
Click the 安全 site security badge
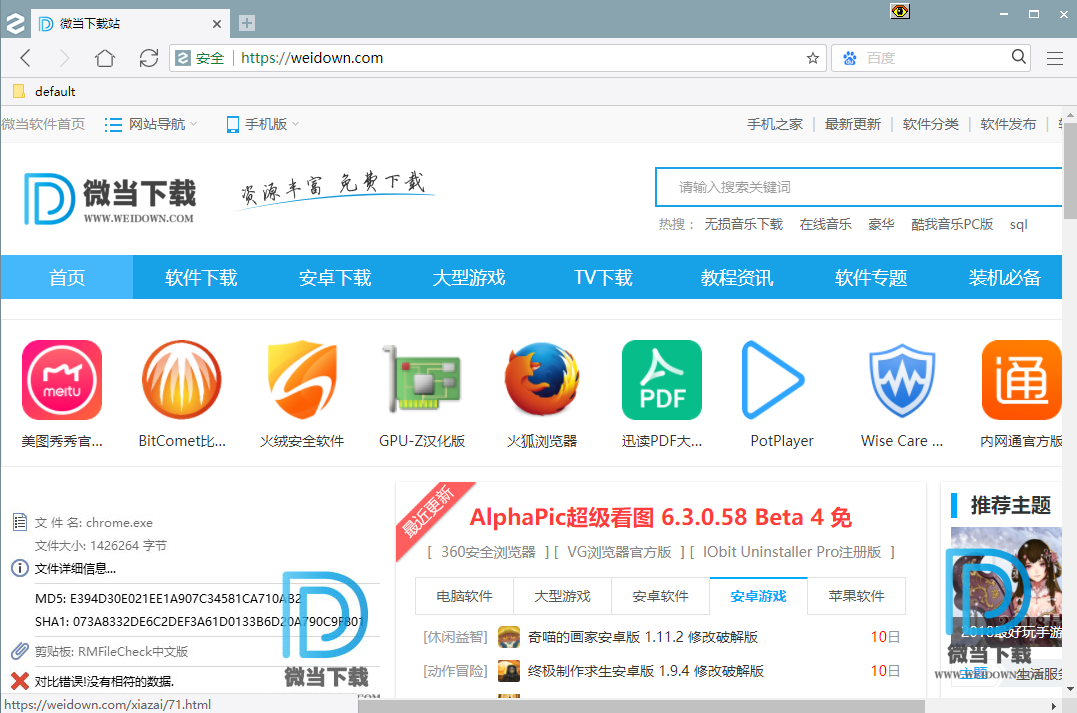tap(200, 58)
